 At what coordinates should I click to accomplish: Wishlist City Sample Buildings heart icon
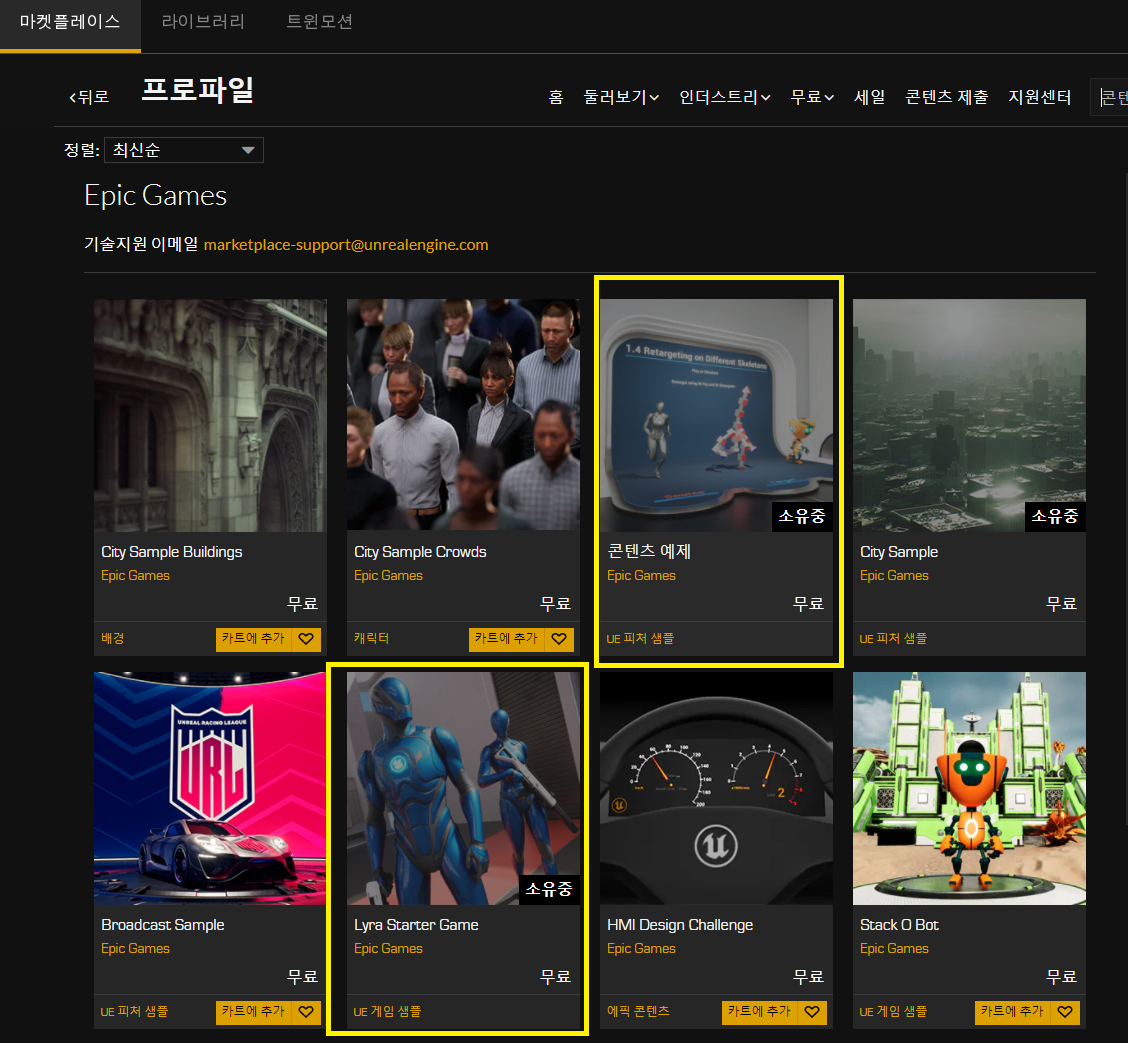click(306, 639)
